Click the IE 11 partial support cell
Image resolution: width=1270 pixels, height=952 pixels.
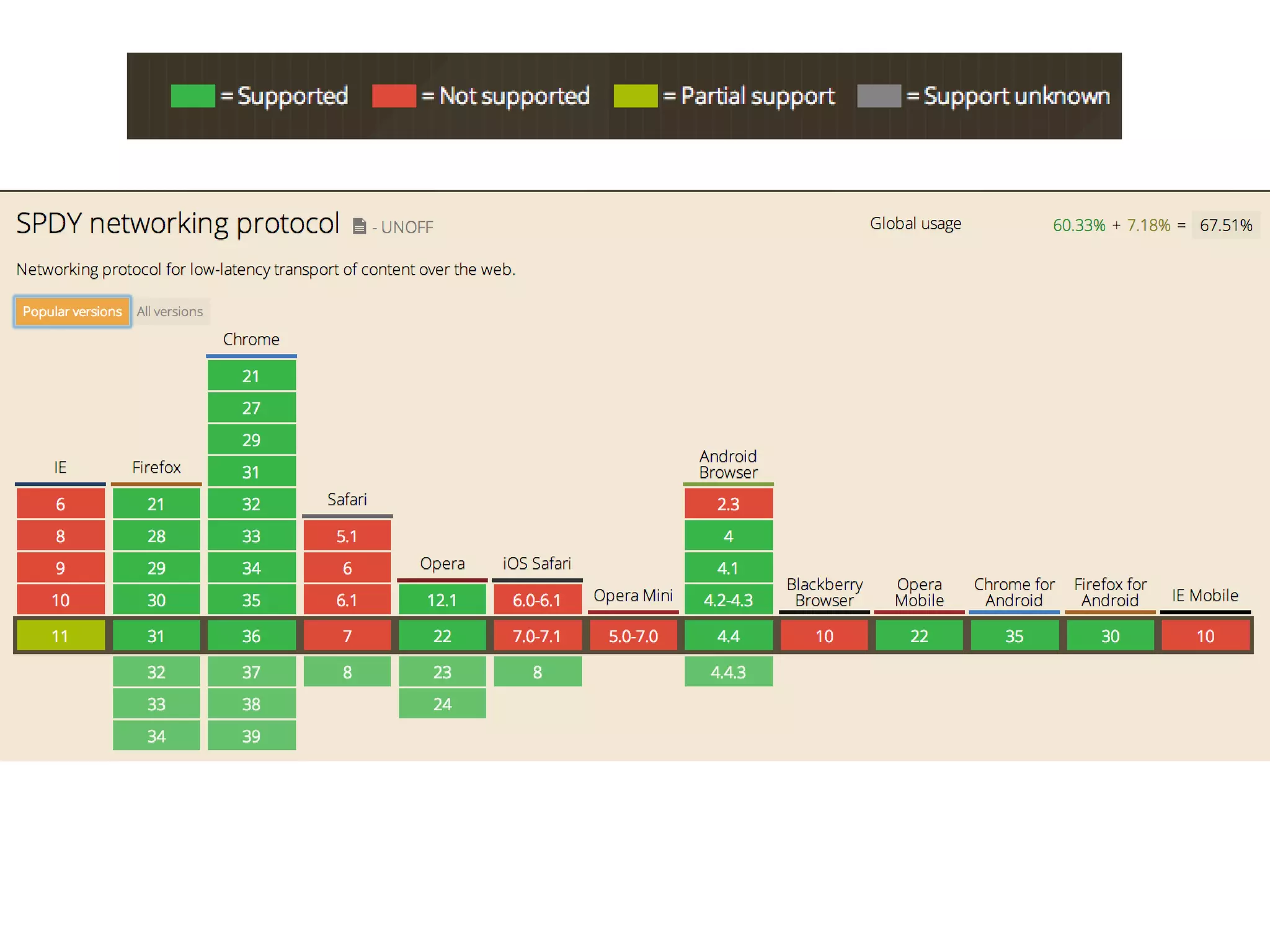pyautogui.click(x=60, y=636)
